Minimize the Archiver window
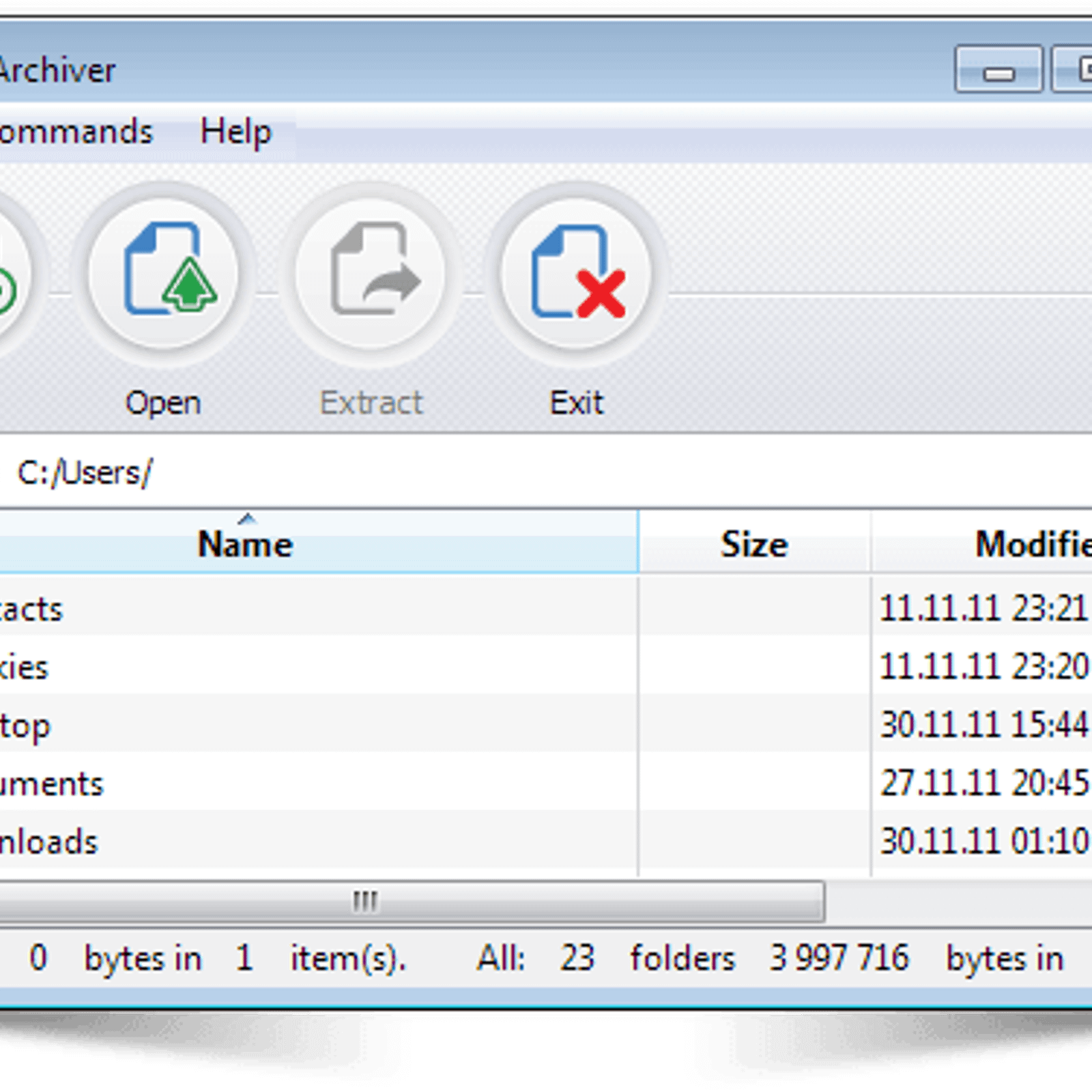 click(998, 68)
